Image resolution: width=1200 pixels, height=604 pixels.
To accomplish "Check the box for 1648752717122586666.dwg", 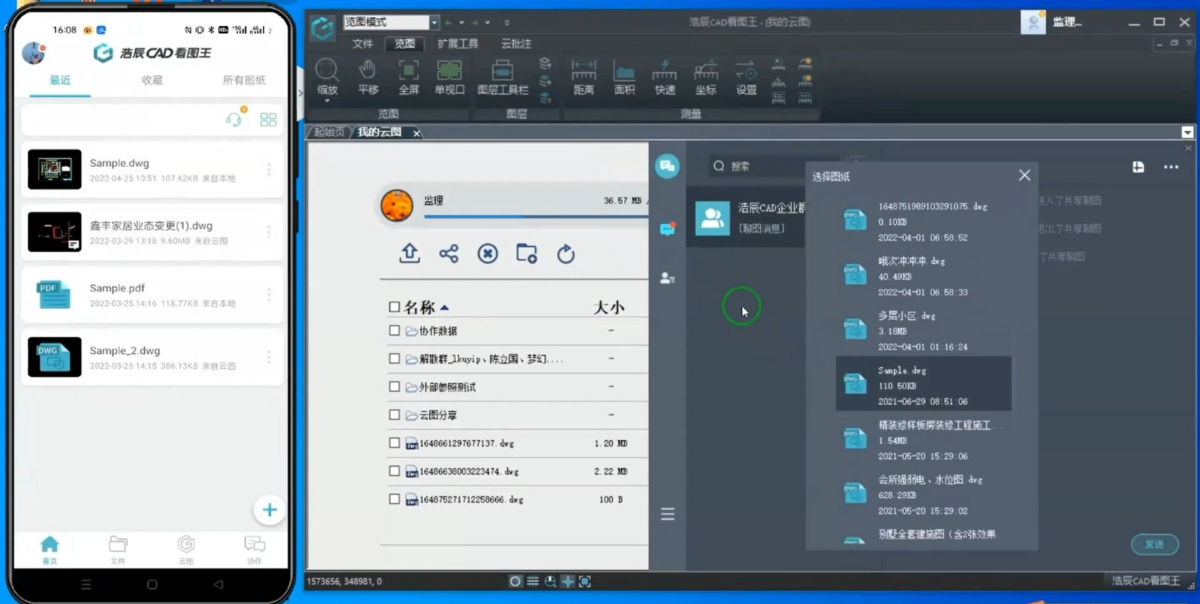I will point(394,499).
